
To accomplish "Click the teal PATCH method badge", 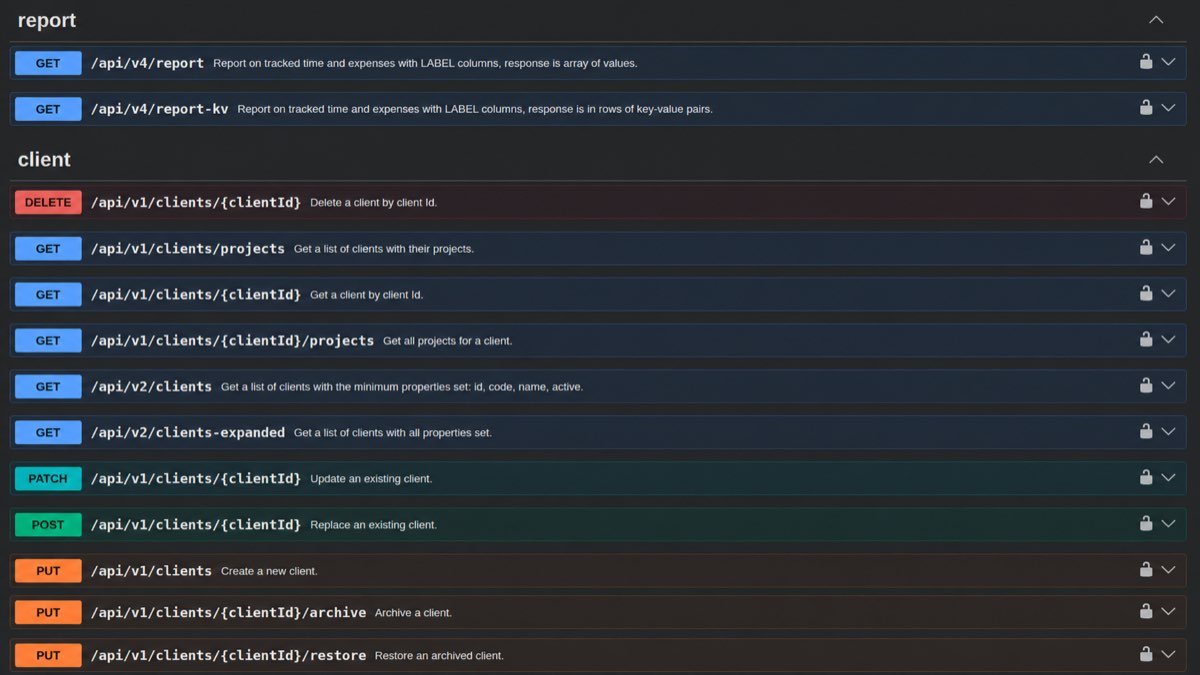I will click(48, 478).
